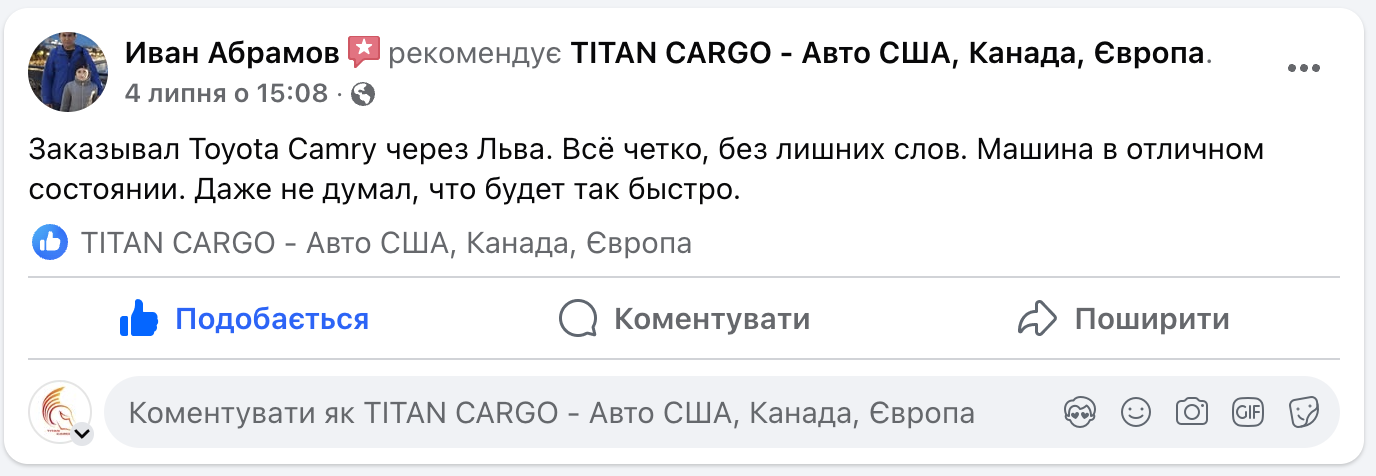Open the three-dots post options menu
This screenshot has width=1376, height=476.
pyautogui.click(x=1304, y=69)
